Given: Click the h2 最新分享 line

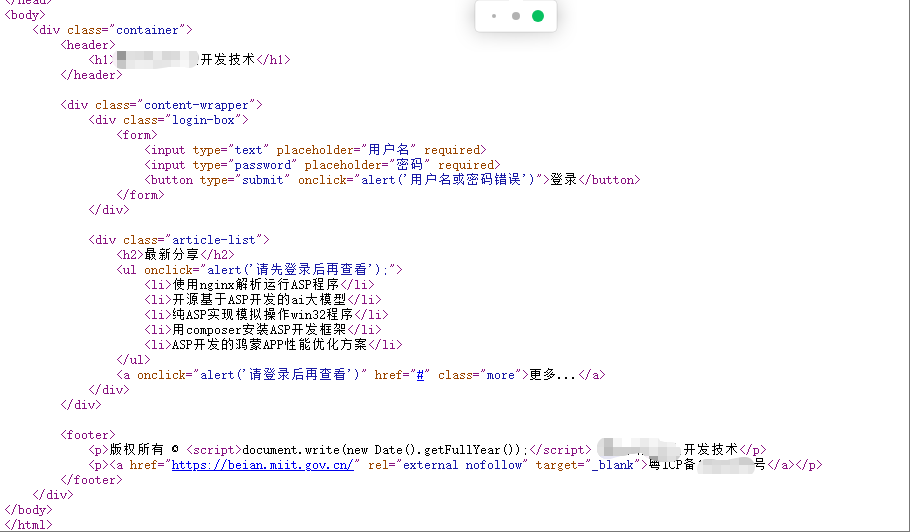Looking at the screenshot, I should pyautogui.click(x=175, y=255).
